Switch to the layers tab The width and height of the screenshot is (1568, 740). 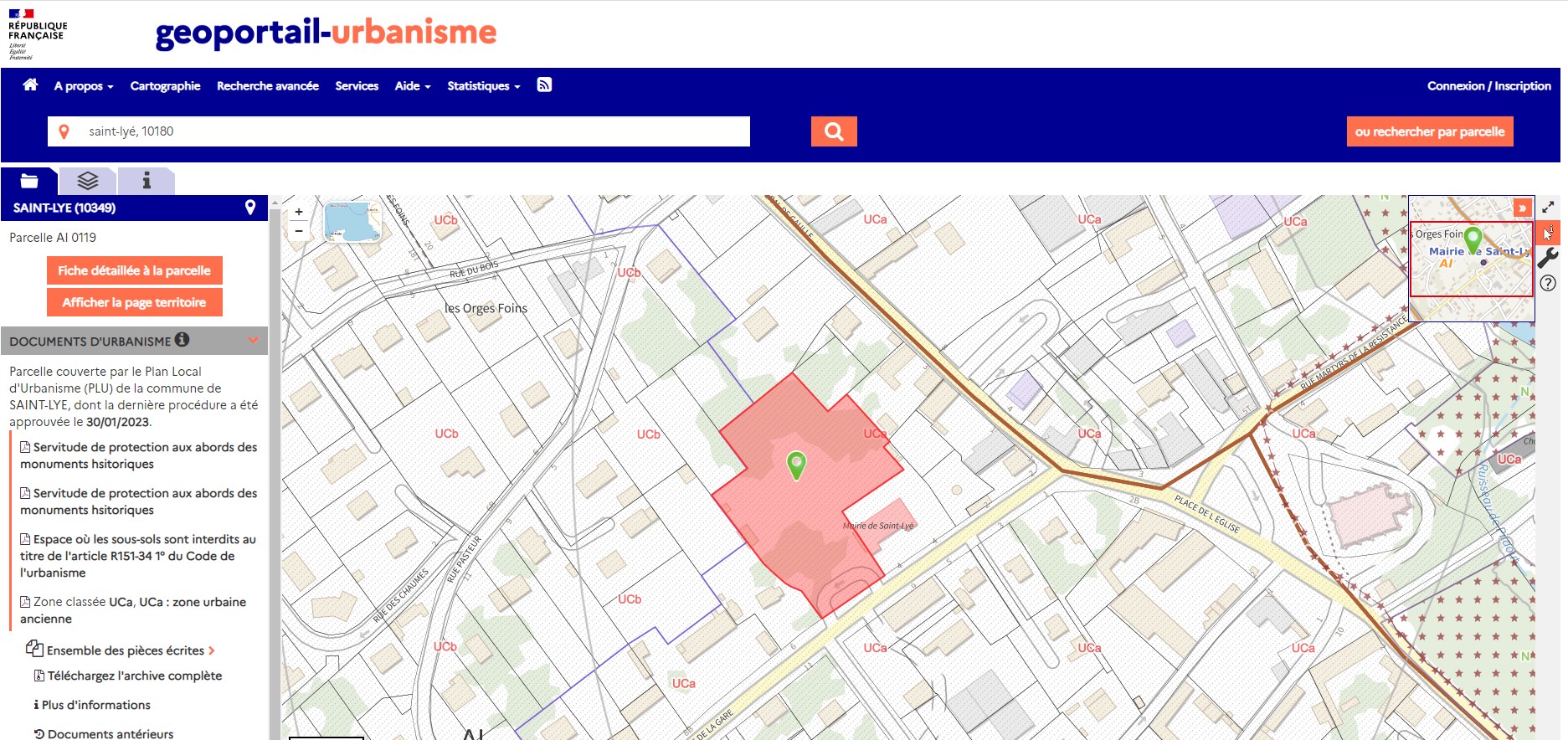pyautogui.click(x=88, y=181)
